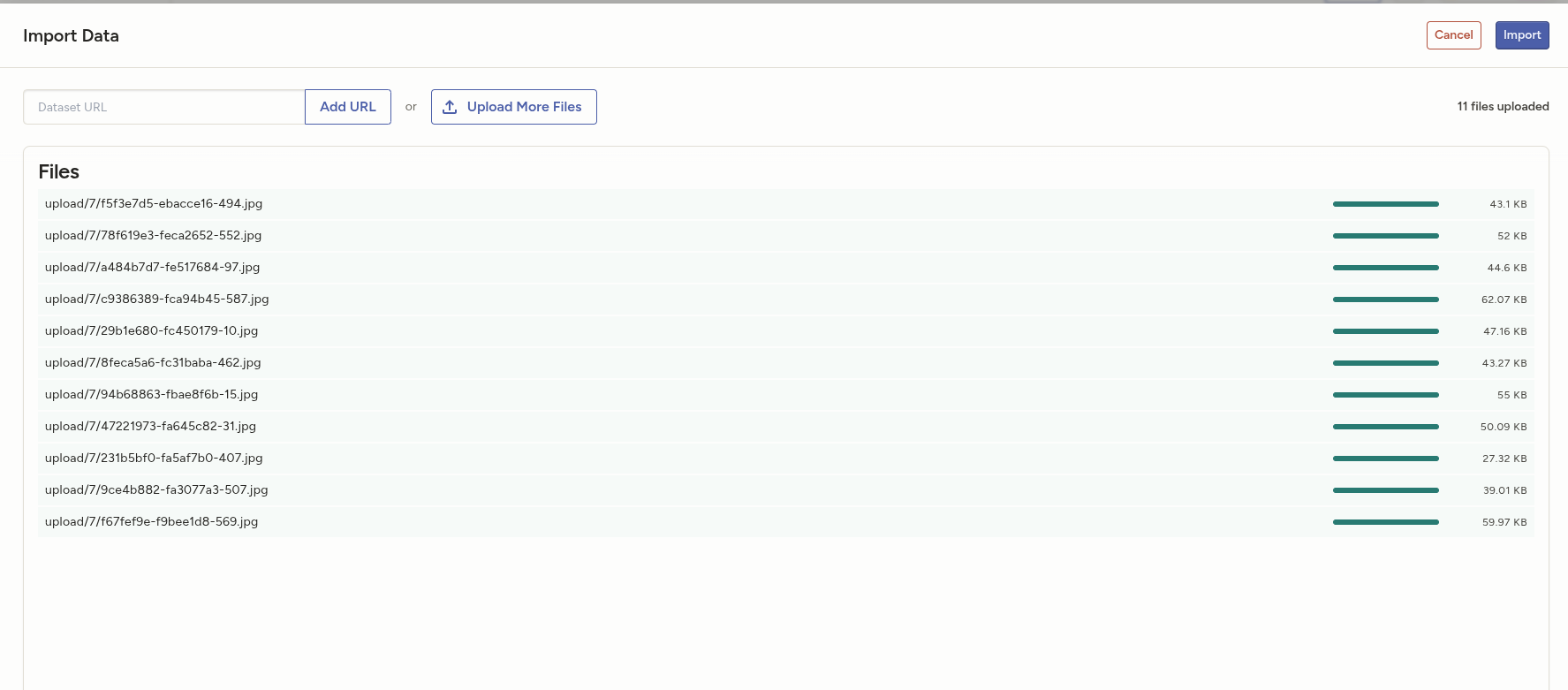1568x690 pixels.
Task: Select file f5f3e7d5-ebacce16-494.jpg
Action: [154, 204]
